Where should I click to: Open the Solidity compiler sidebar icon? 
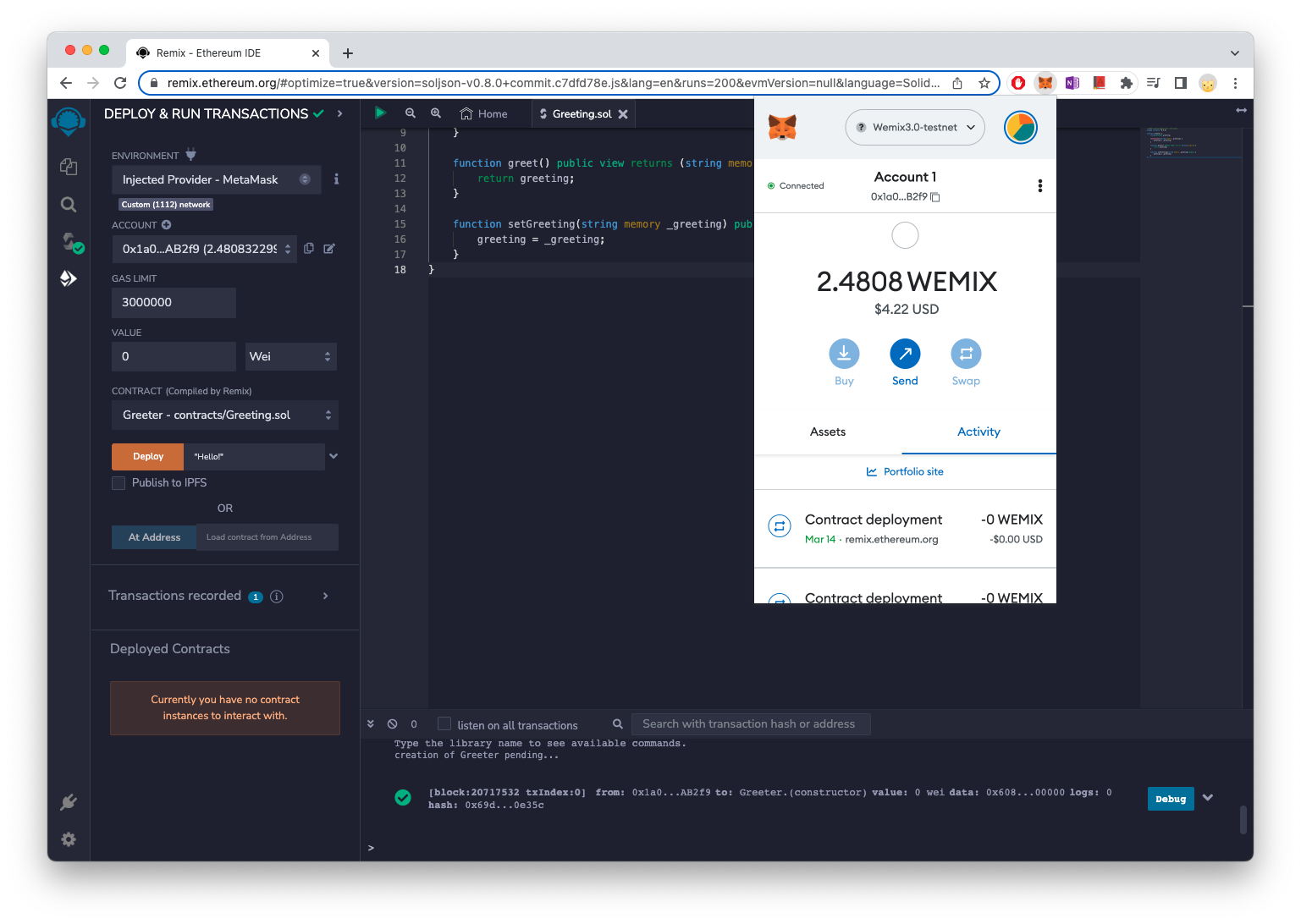70,242
